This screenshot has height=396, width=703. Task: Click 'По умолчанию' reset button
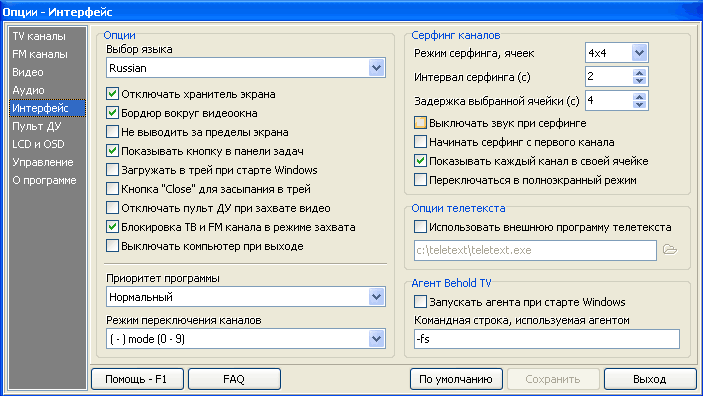point(456,379)
